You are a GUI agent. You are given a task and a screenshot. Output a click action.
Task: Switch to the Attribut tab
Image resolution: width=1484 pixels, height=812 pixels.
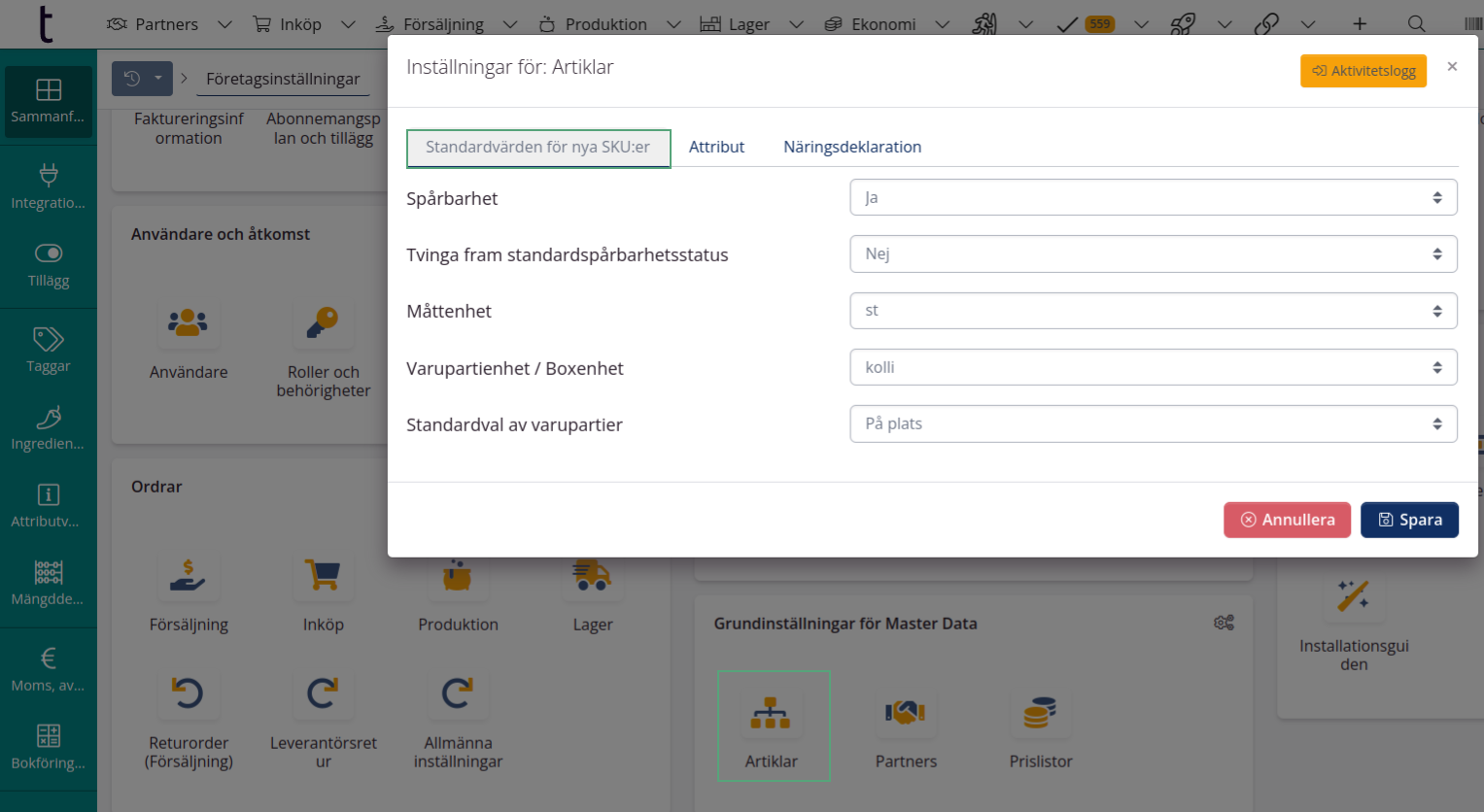point(716,148)
